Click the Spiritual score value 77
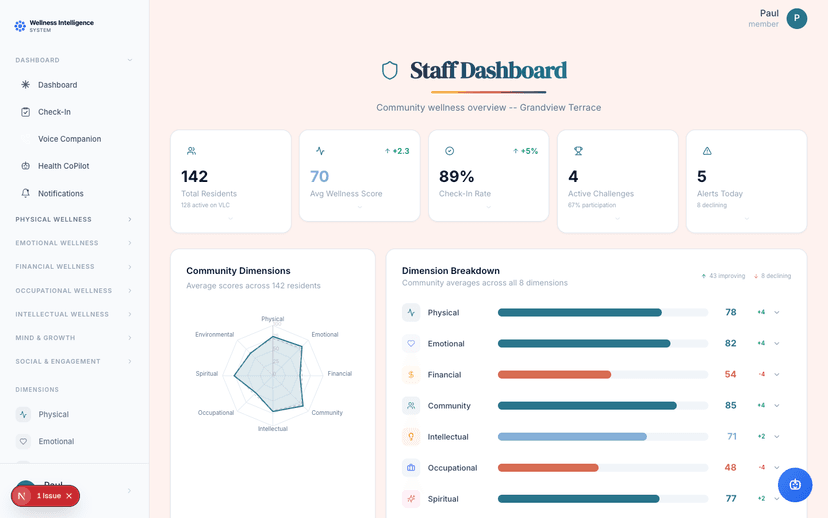Viewport: 828px width, 518px height. coord(731,499)
